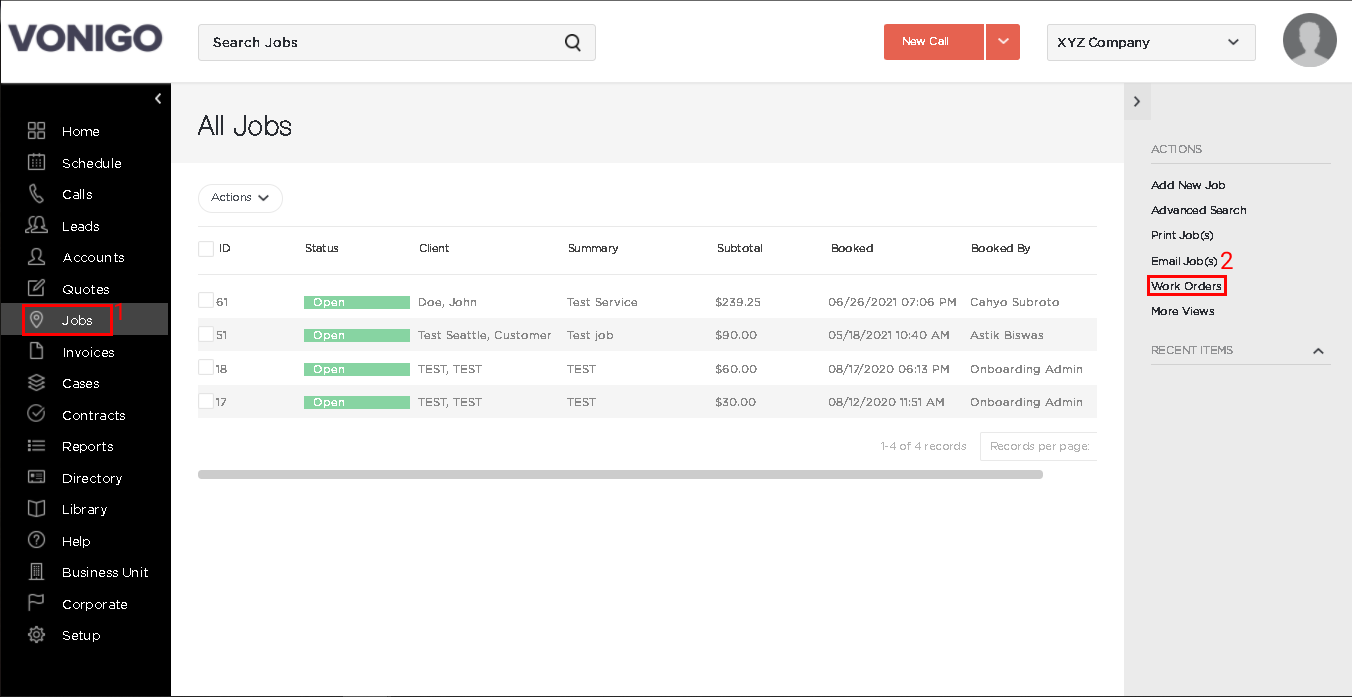The image size is (1352, 697).
Task: Open the Work Orders link
Action: pyautogui.click(x=1186, y=286)
